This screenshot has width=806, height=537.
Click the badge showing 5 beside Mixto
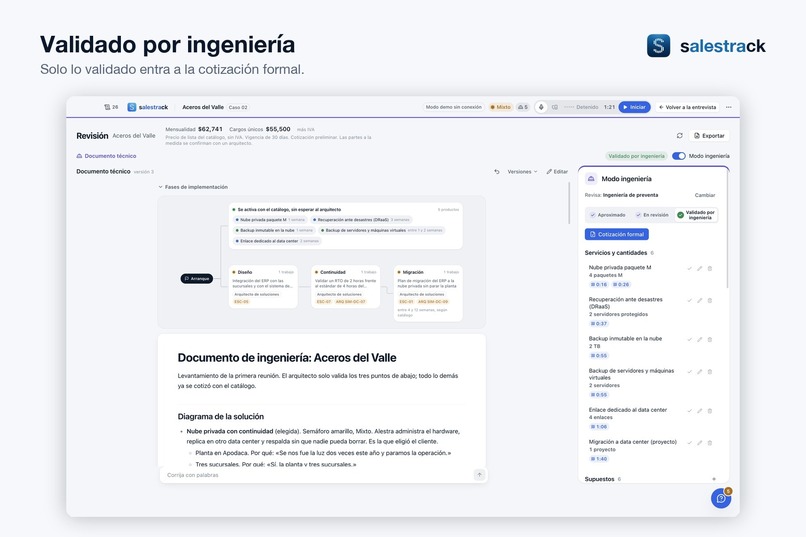(523, 107)
